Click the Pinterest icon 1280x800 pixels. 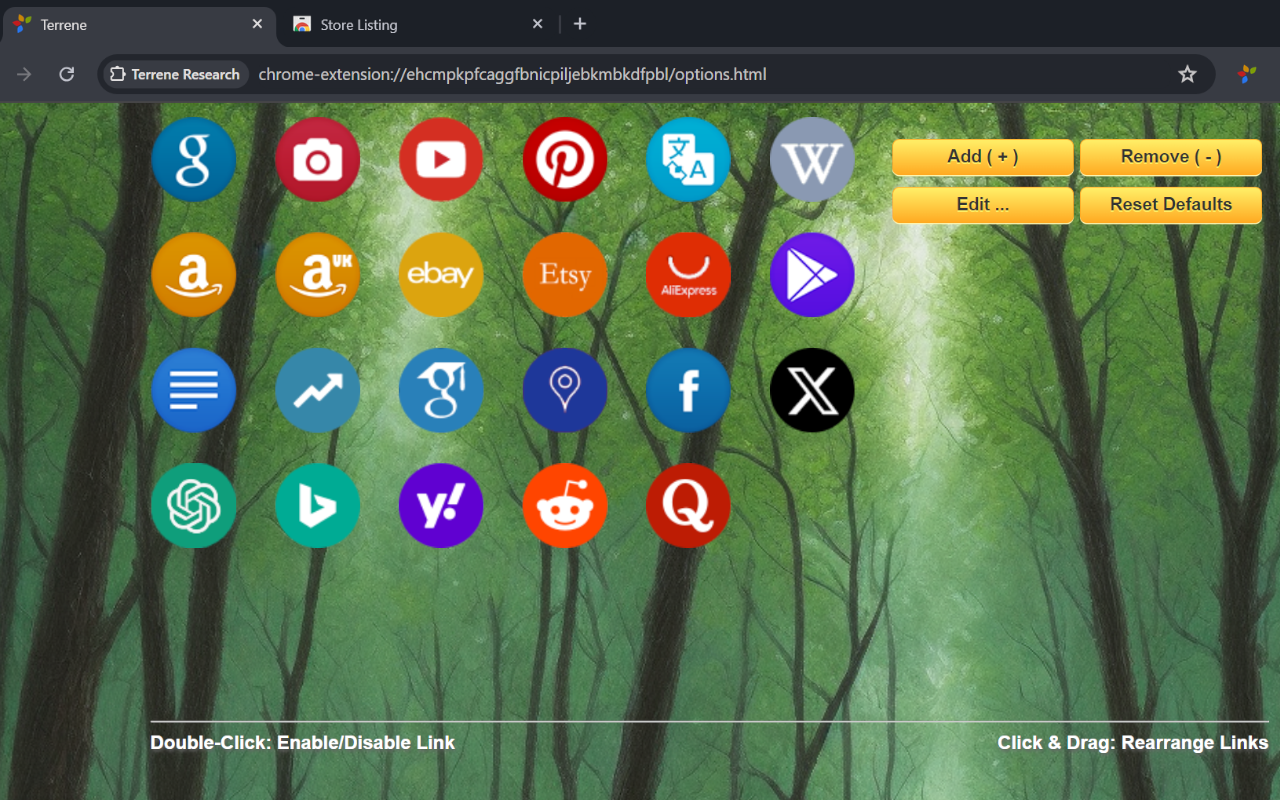[x=565, y=160]
